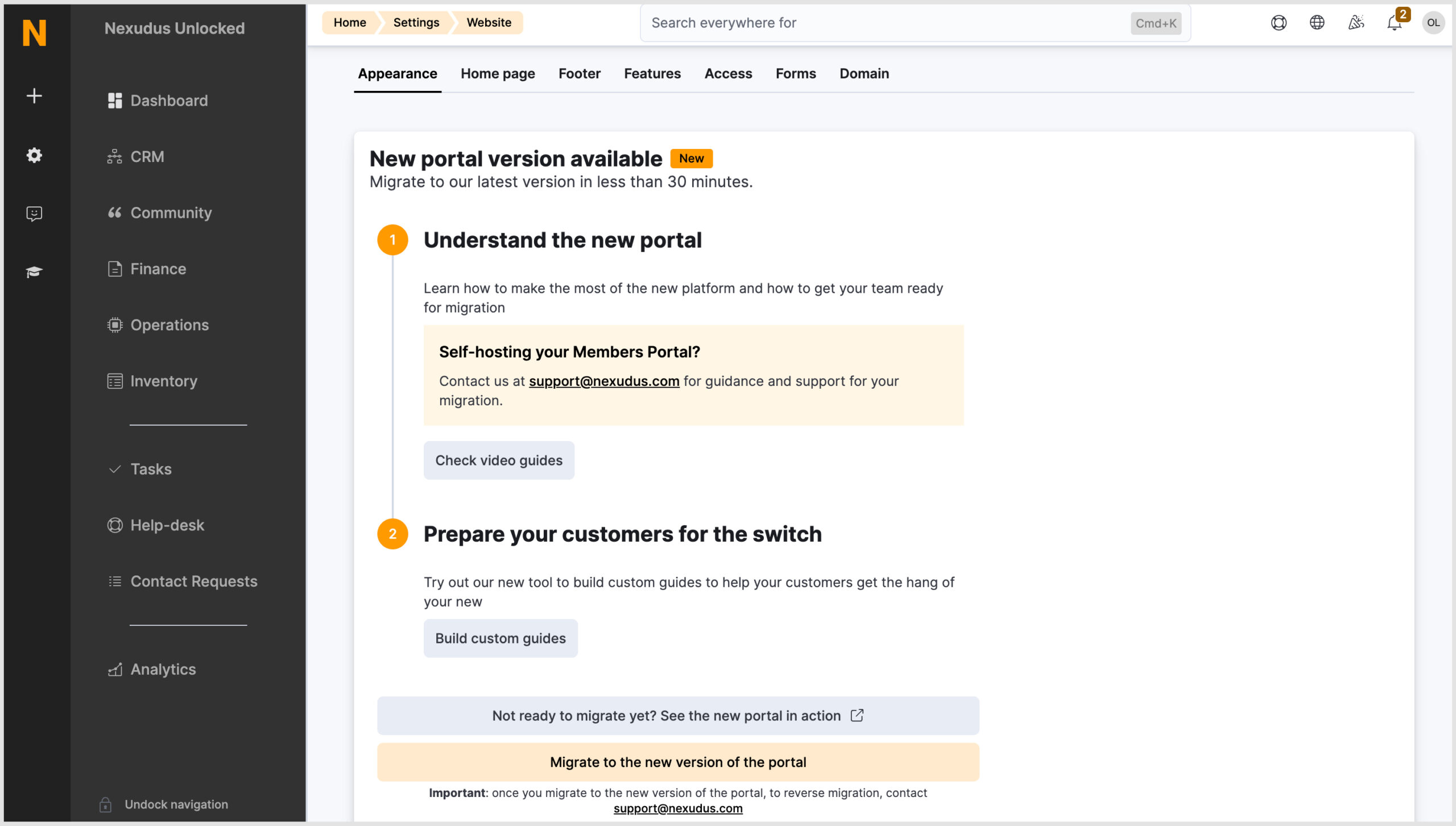Click Prepare your customers for the switch heading
The width and height of the screenshot is (1456, 826).
(623, 534)
